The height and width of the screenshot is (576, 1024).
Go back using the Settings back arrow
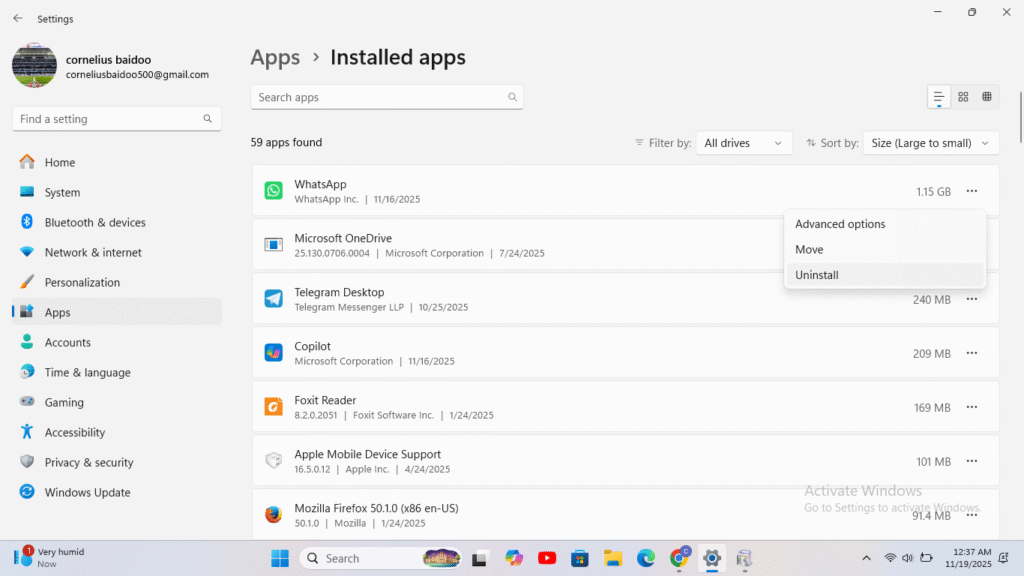[18, 18]
